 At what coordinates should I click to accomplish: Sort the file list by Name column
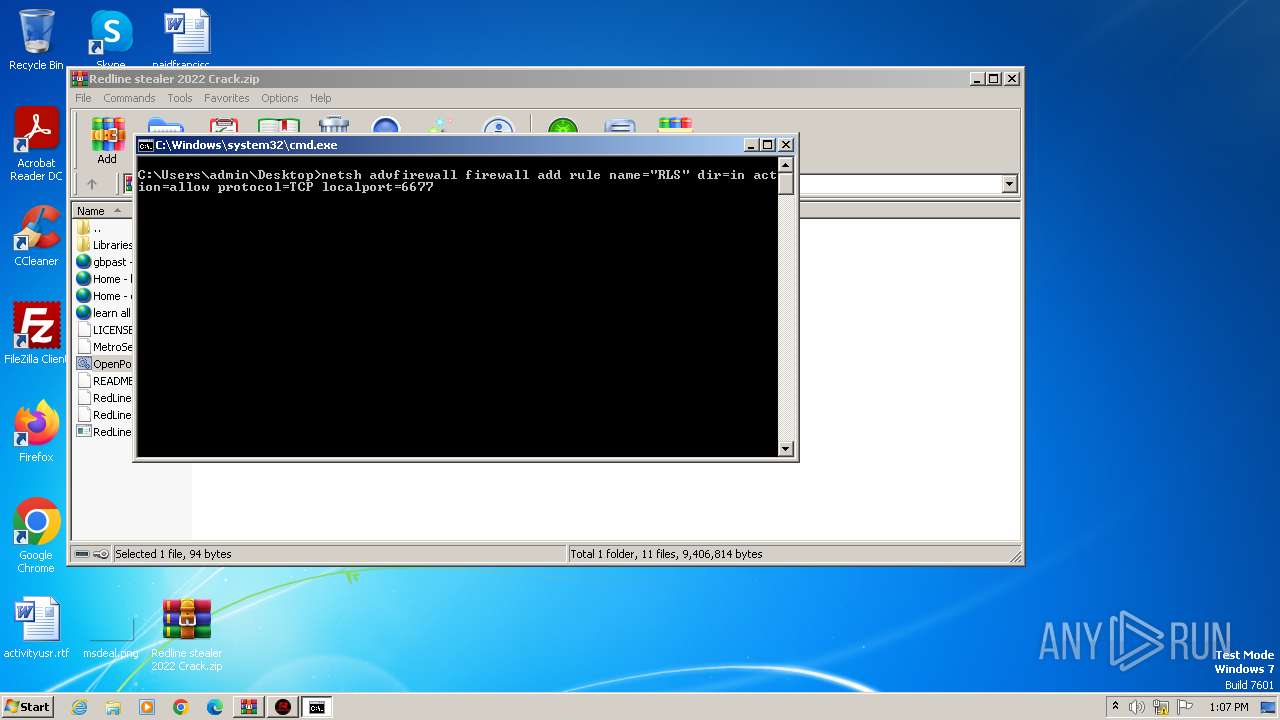pyautogui.click(x=103, y=211)
